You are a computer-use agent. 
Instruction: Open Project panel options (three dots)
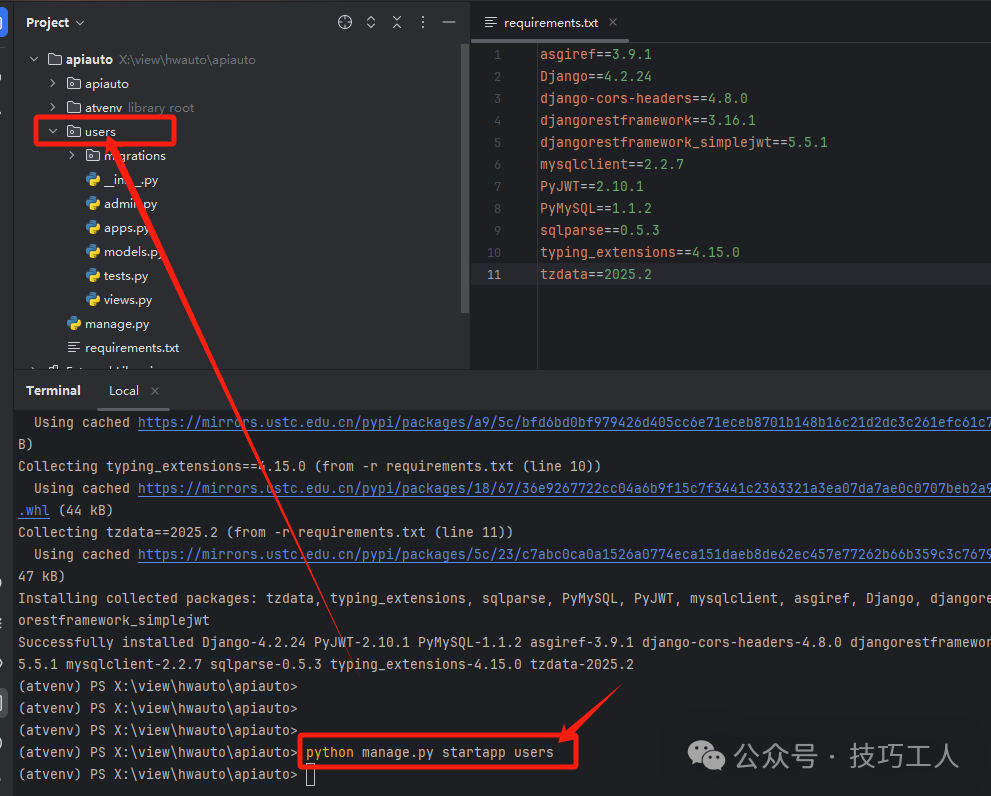click(423, 22)
